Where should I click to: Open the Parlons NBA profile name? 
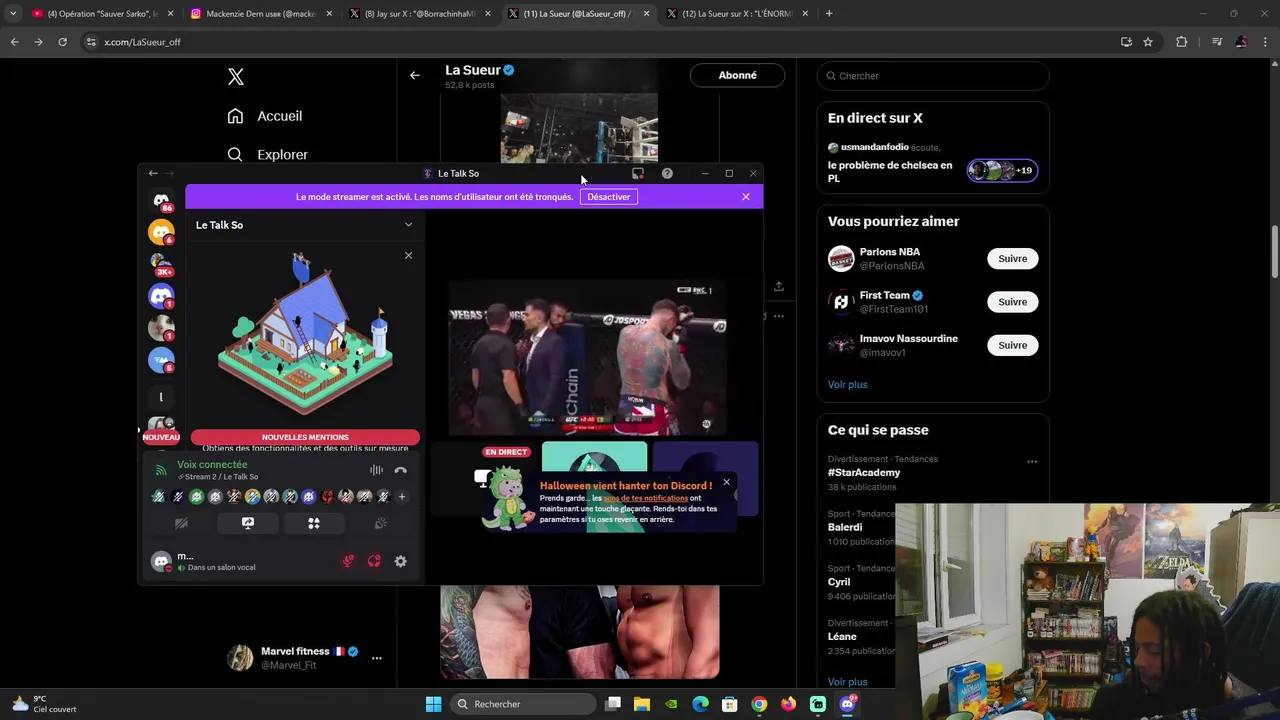(890, 252)
